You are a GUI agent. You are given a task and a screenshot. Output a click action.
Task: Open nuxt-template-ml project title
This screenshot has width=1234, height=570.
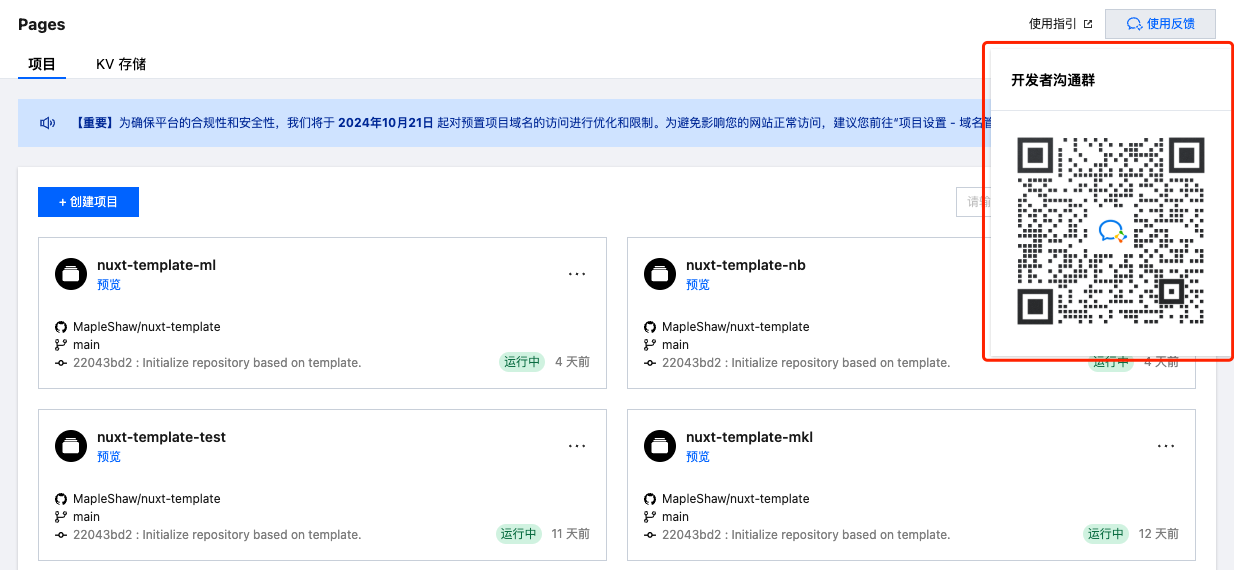[x=156, y=265]
